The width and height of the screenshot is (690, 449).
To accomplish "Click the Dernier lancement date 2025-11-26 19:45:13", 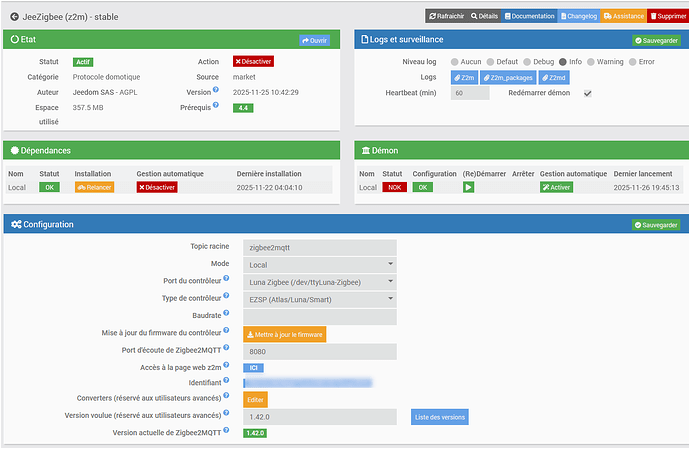I will tap(646, 188).
